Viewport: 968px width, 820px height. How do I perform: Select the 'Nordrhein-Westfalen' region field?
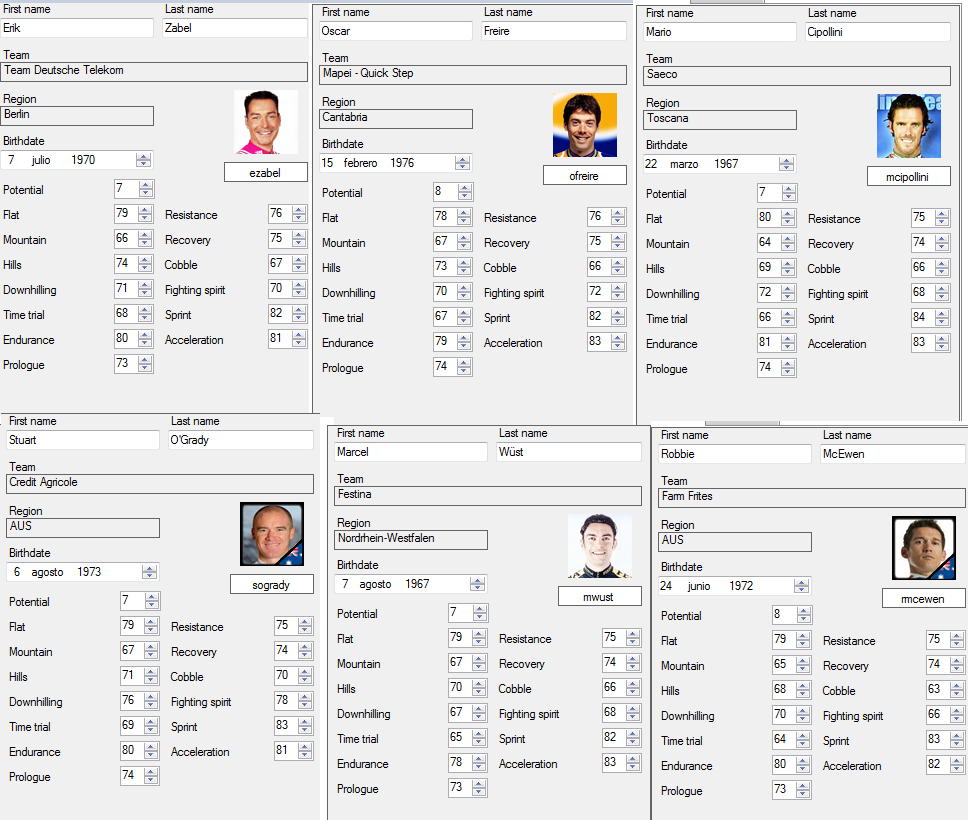click(x=411, y=539)
